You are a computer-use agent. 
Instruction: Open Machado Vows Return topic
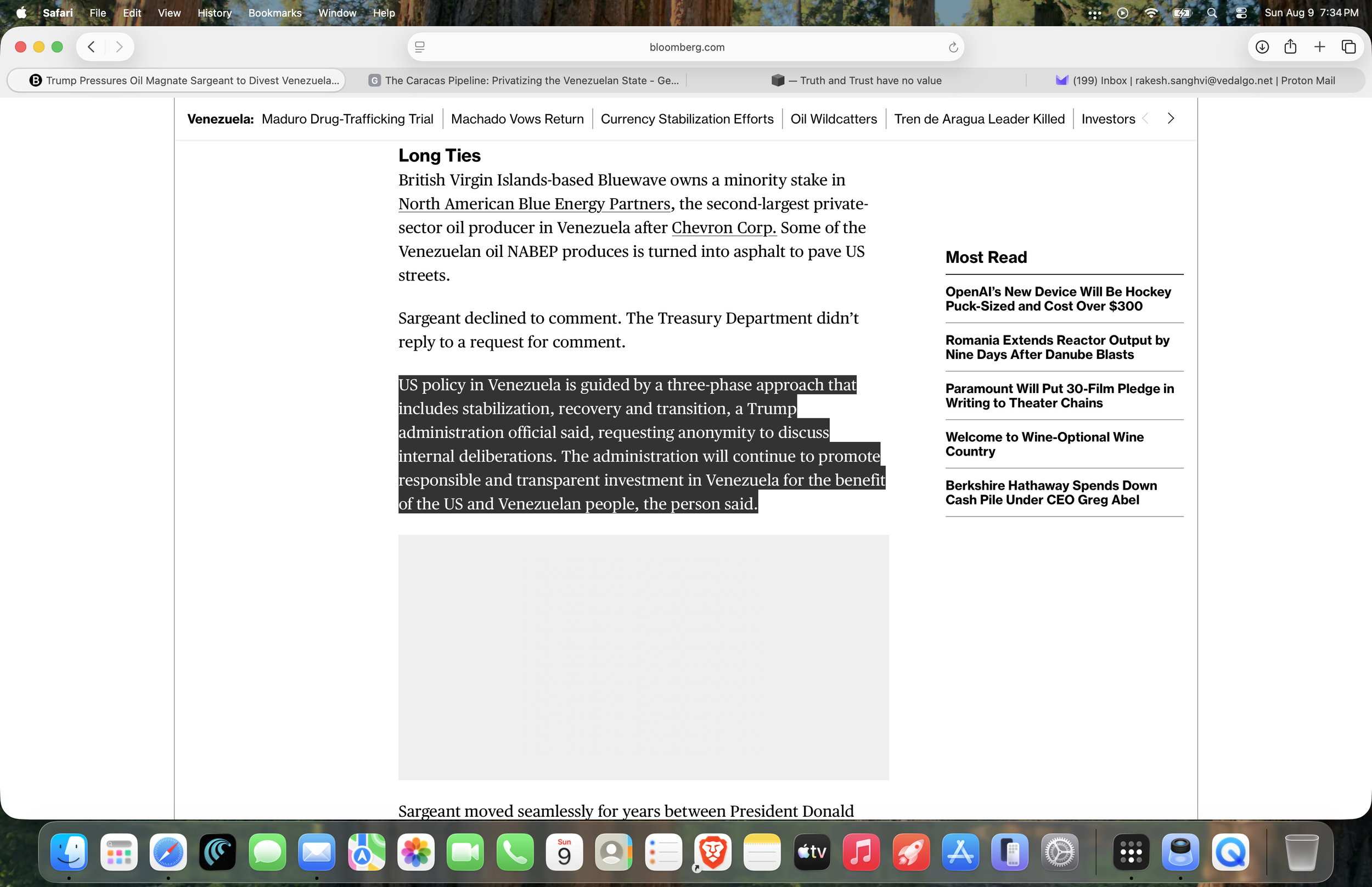[x=517, y=119]
